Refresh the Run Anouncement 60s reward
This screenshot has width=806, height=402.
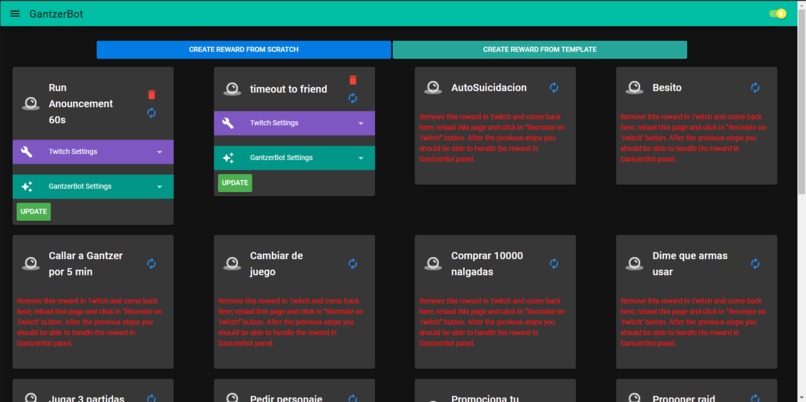click(x=152, y=113)
